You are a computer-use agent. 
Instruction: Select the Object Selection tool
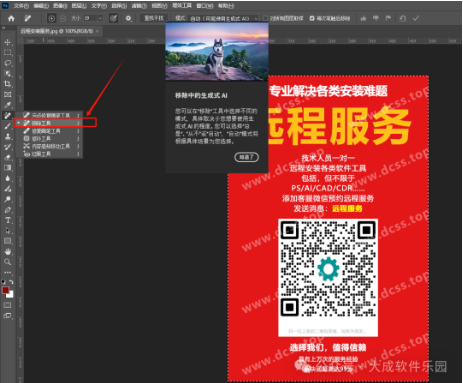click(8, 73)
